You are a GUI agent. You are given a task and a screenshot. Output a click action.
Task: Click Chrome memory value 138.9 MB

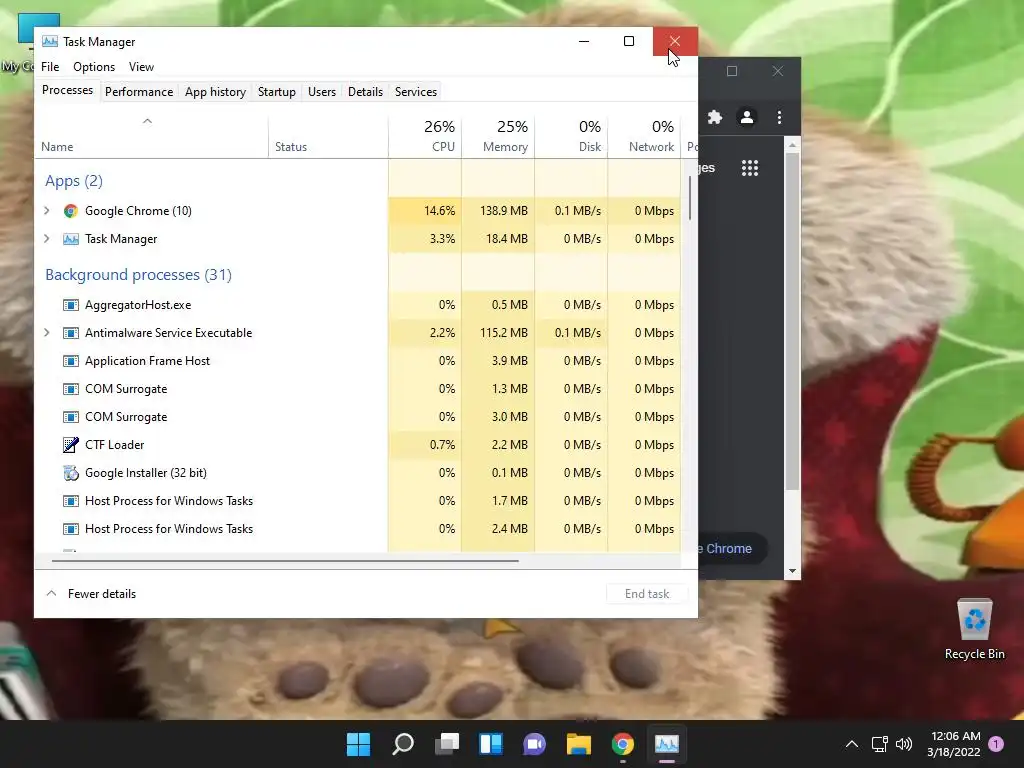tap(504, 211)
